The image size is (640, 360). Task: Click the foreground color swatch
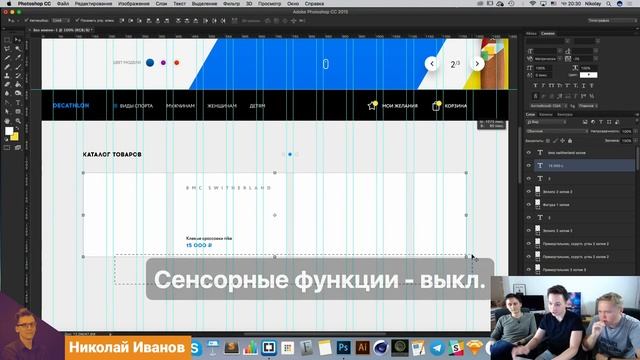click(9, 131)
